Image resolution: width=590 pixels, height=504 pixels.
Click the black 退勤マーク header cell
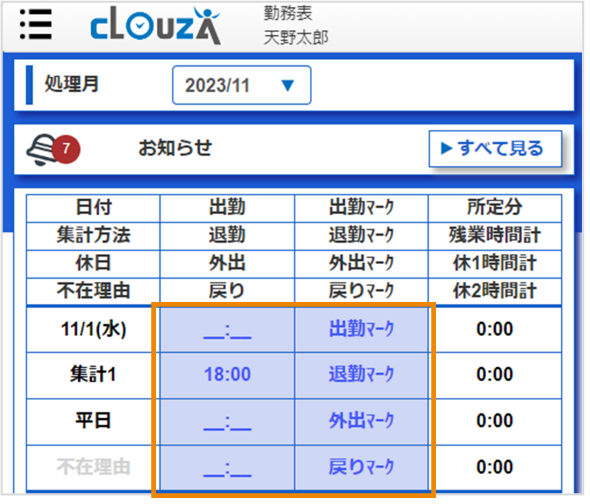361,236
